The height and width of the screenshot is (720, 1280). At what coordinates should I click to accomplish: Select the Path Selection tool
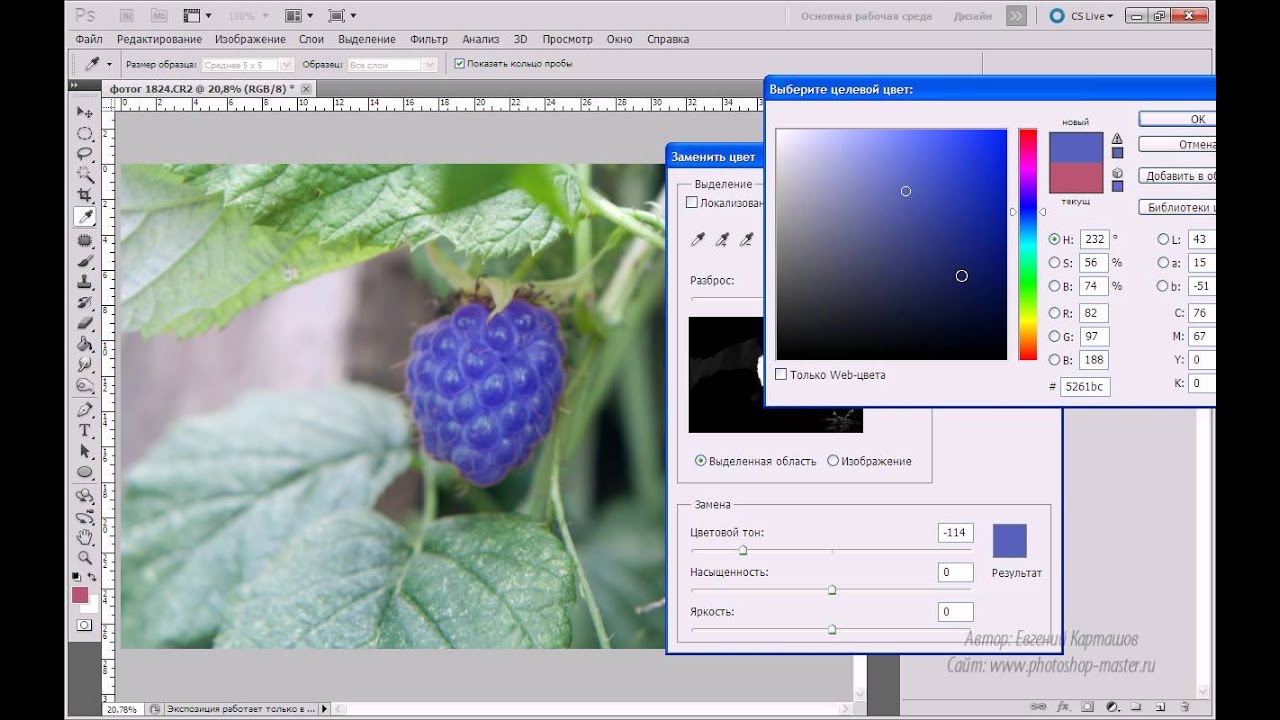coord(85,451)
